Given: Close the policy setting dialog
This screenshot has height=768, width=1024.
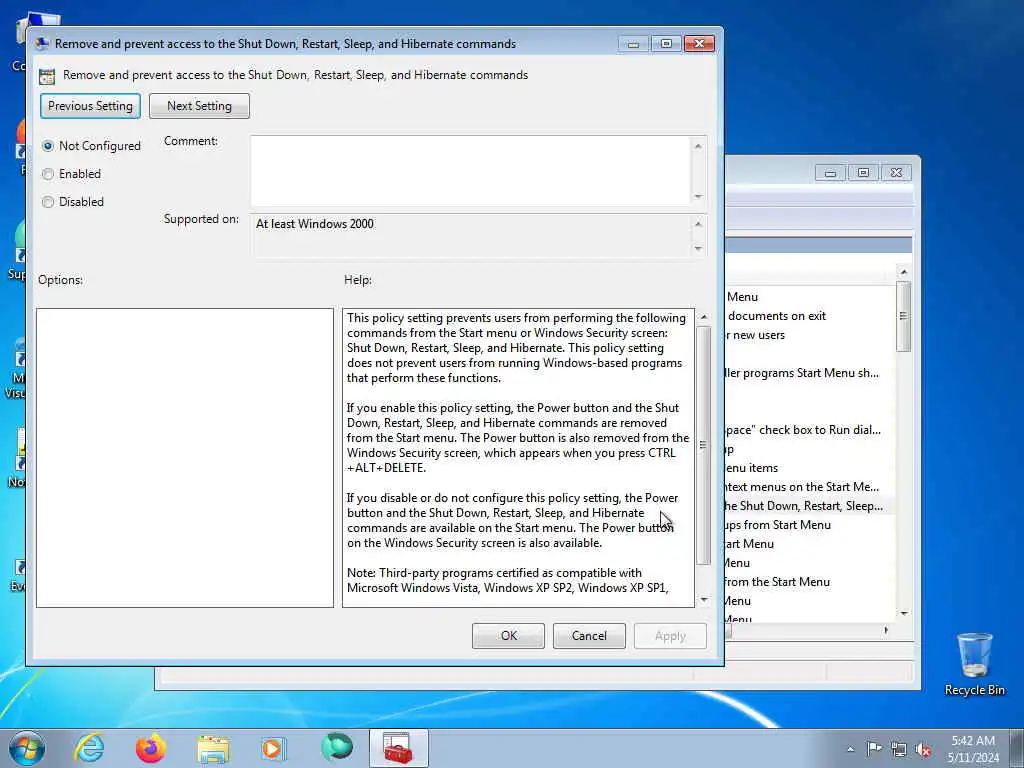Looking at the screenshot, I should coord(699,44).
